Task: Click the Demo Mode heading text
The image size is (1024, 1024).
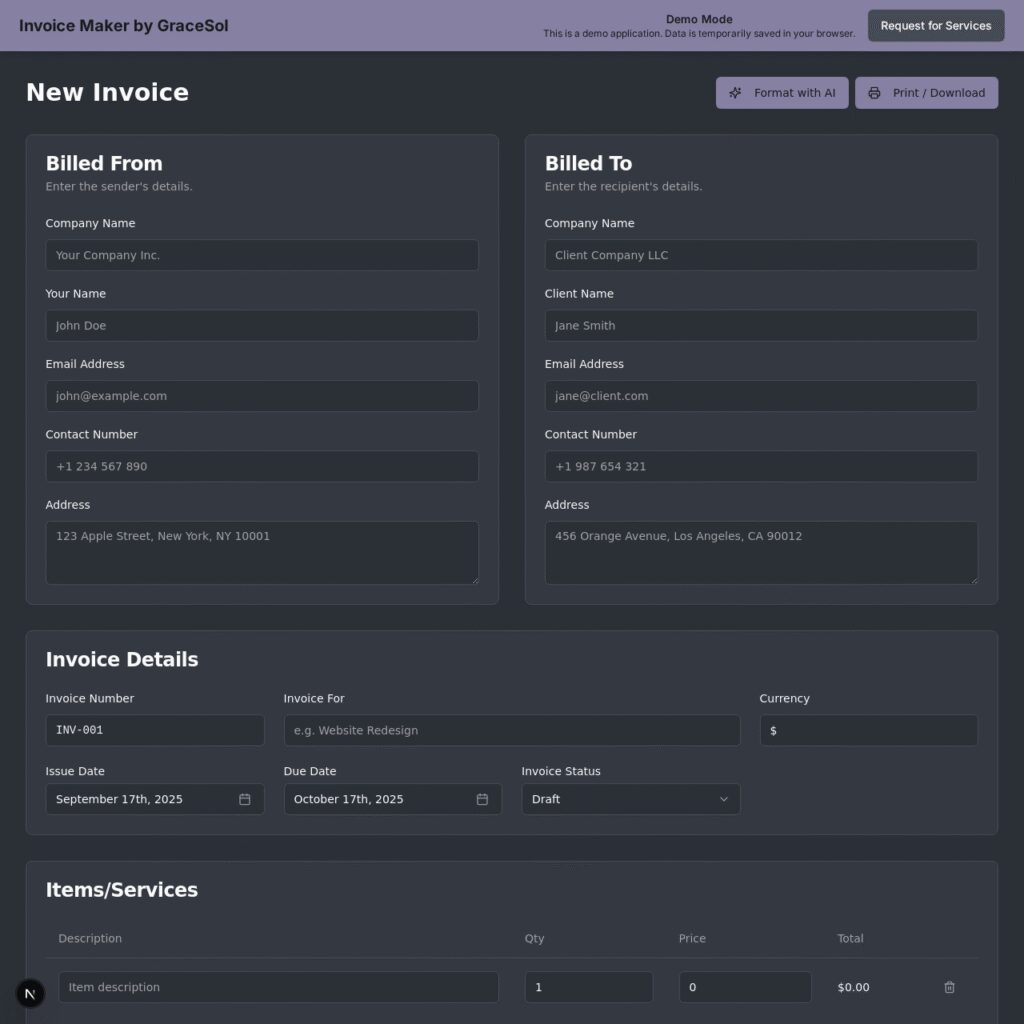Action: 699,20
